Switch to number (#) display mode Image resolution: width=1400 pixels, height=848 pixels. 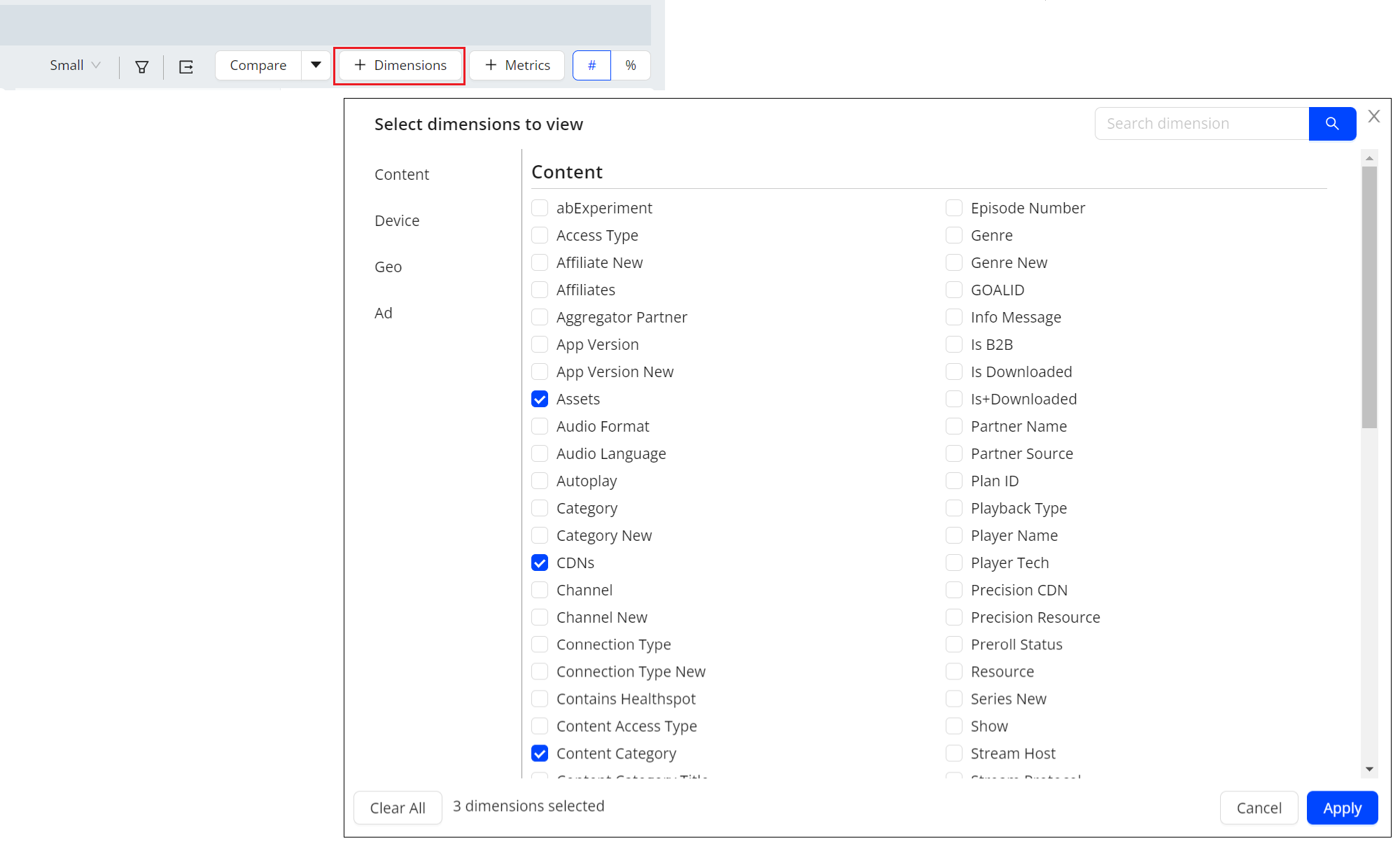click(591, 65)
